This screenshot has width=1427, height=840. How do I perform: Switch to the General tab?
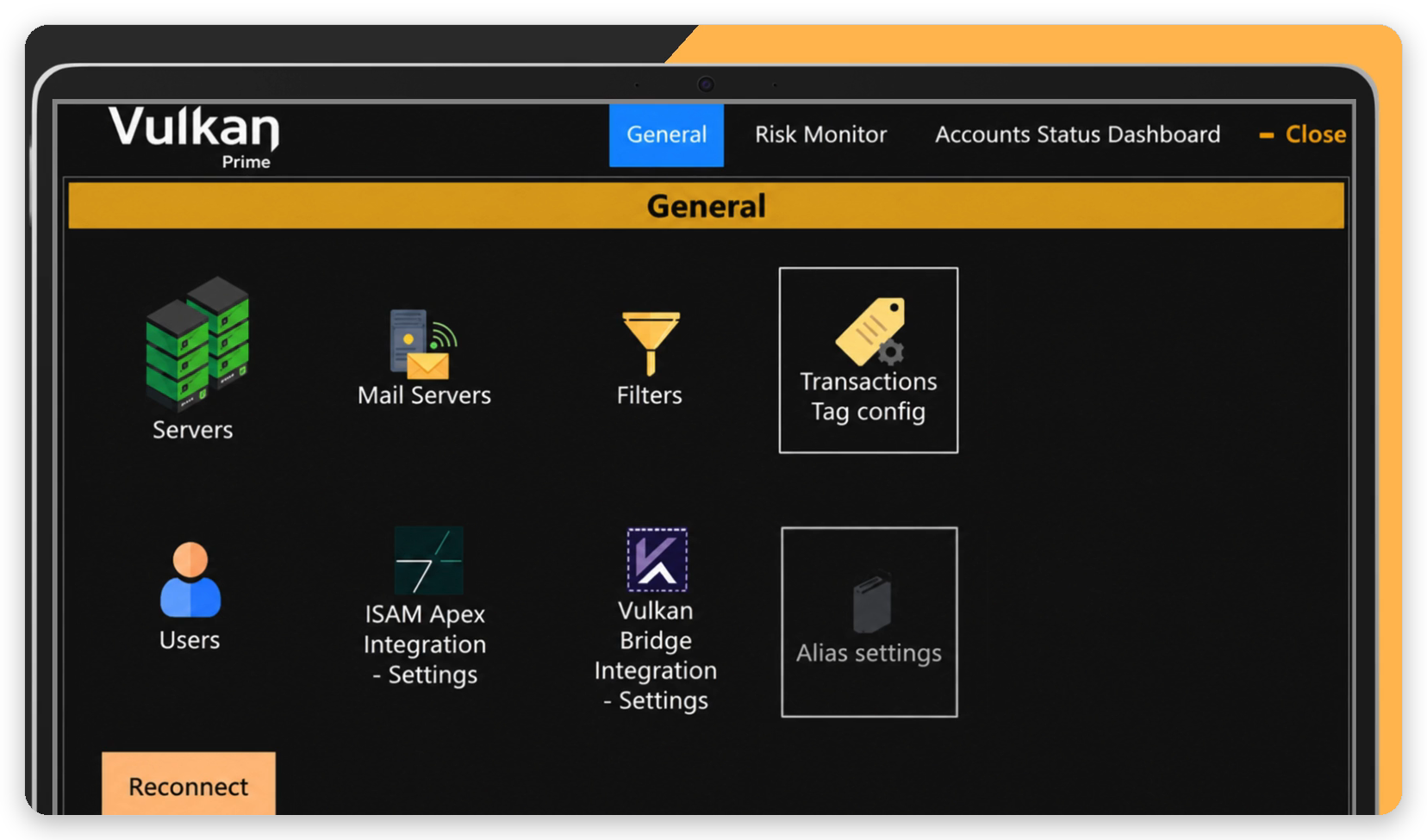[x=666, y=135]
